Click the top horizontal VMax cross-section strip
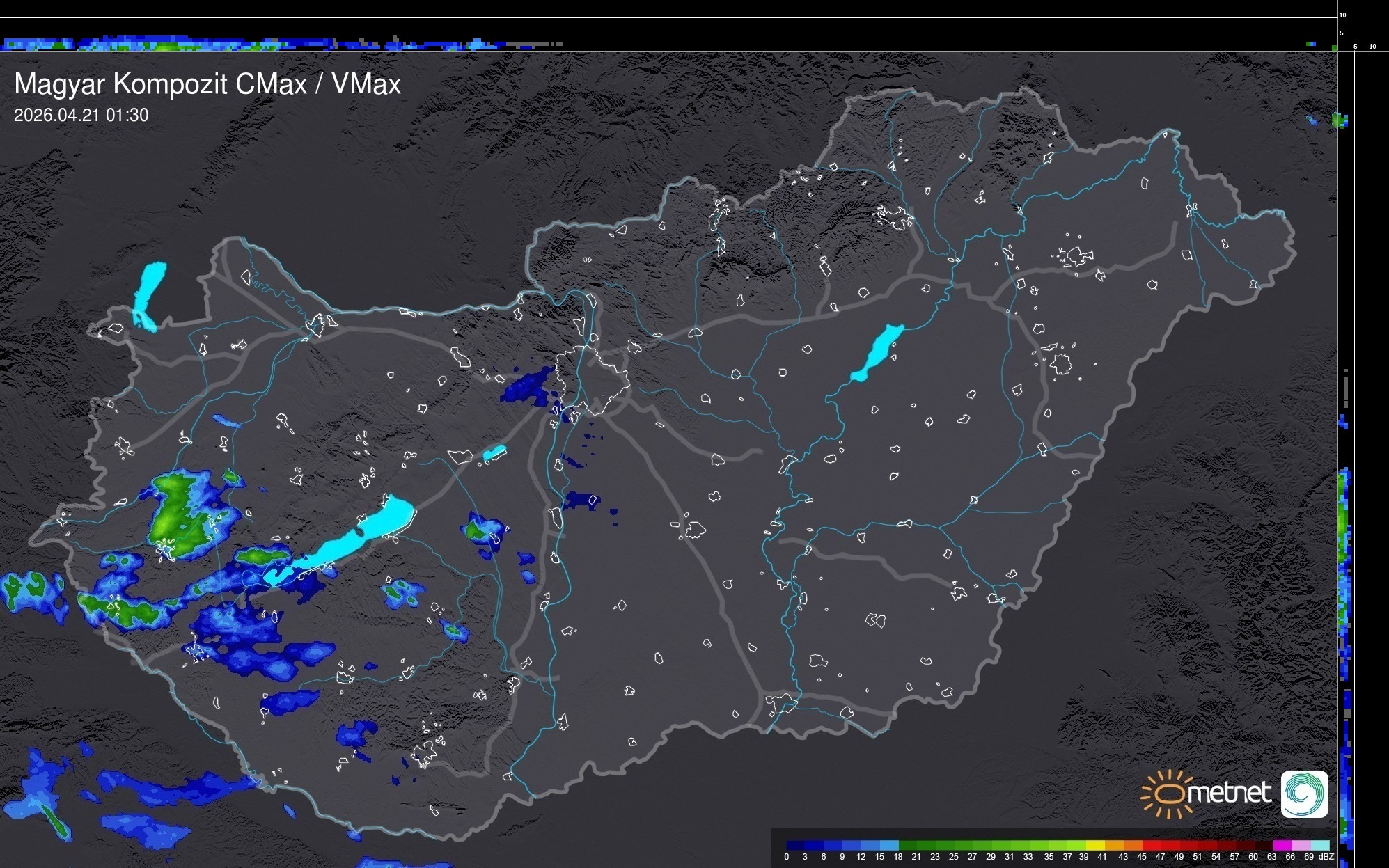The image size is (1389, 868). point(278,44)
